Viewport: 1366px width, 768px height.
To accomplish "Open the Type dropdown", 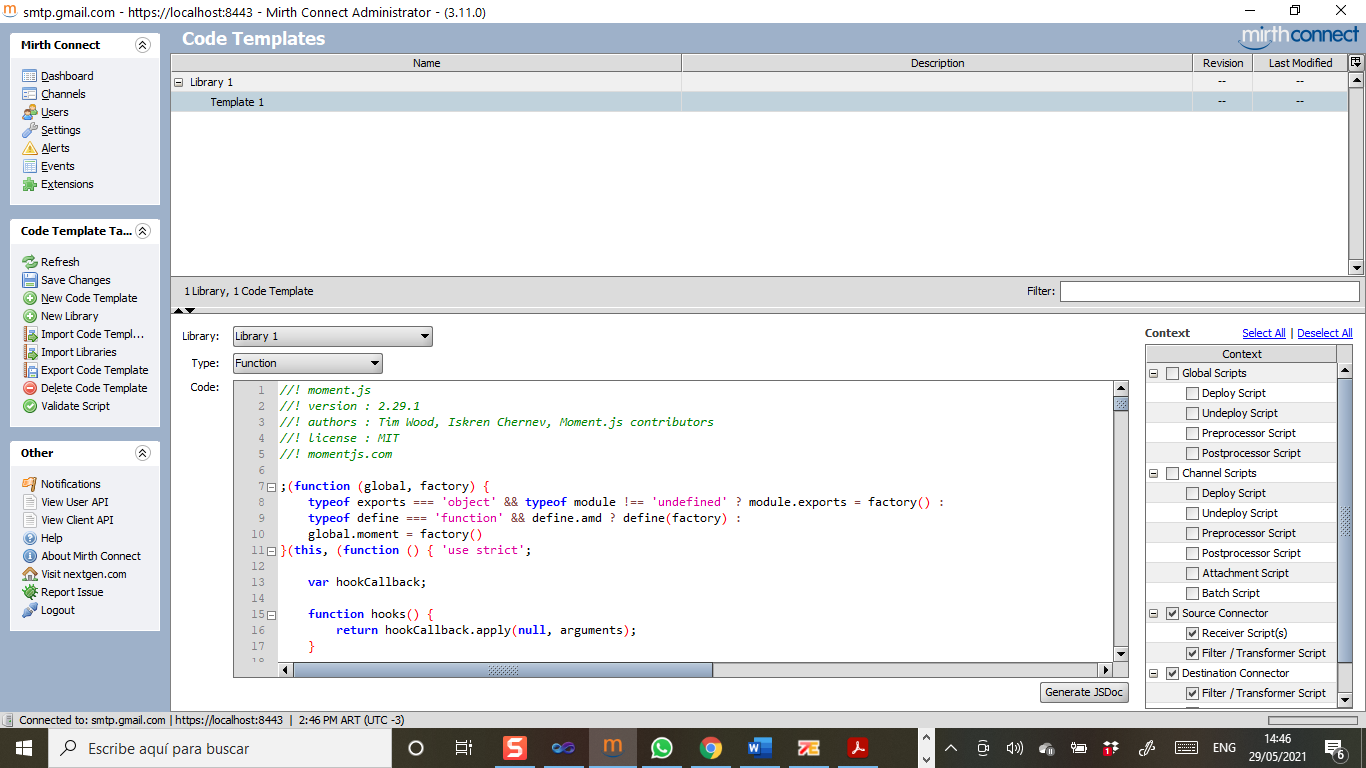I will [308, 363].
